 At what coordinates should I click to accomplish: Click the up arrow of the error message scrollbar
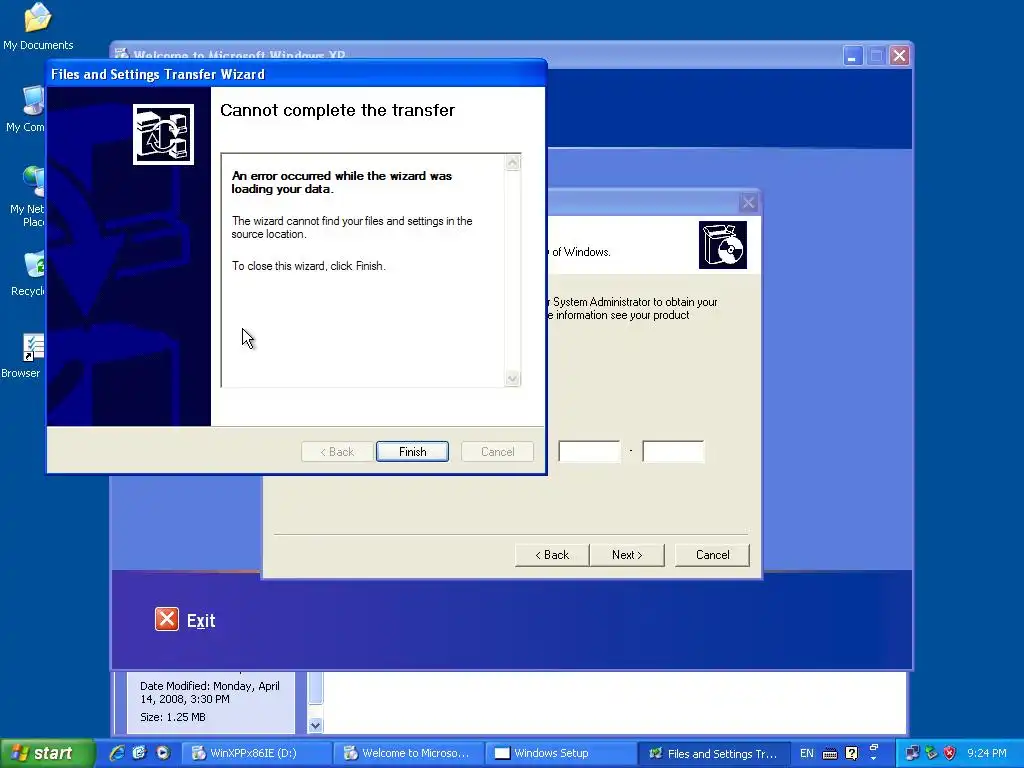513,163
